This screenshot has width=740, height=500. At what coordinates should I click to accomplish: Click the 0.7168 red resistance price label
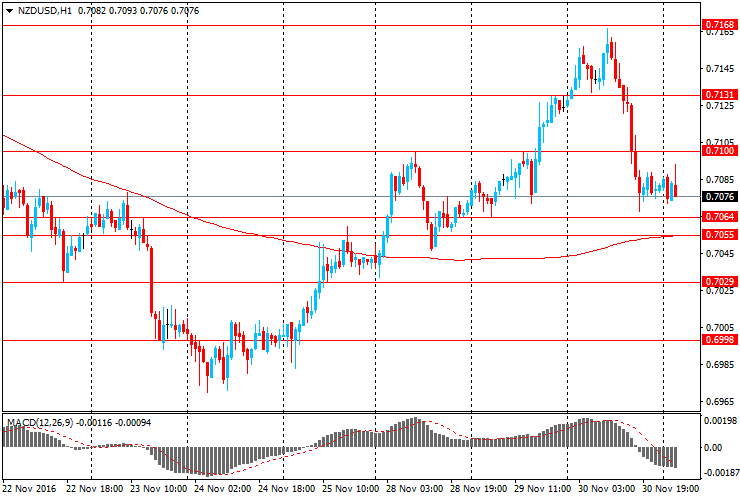[720, 23]
